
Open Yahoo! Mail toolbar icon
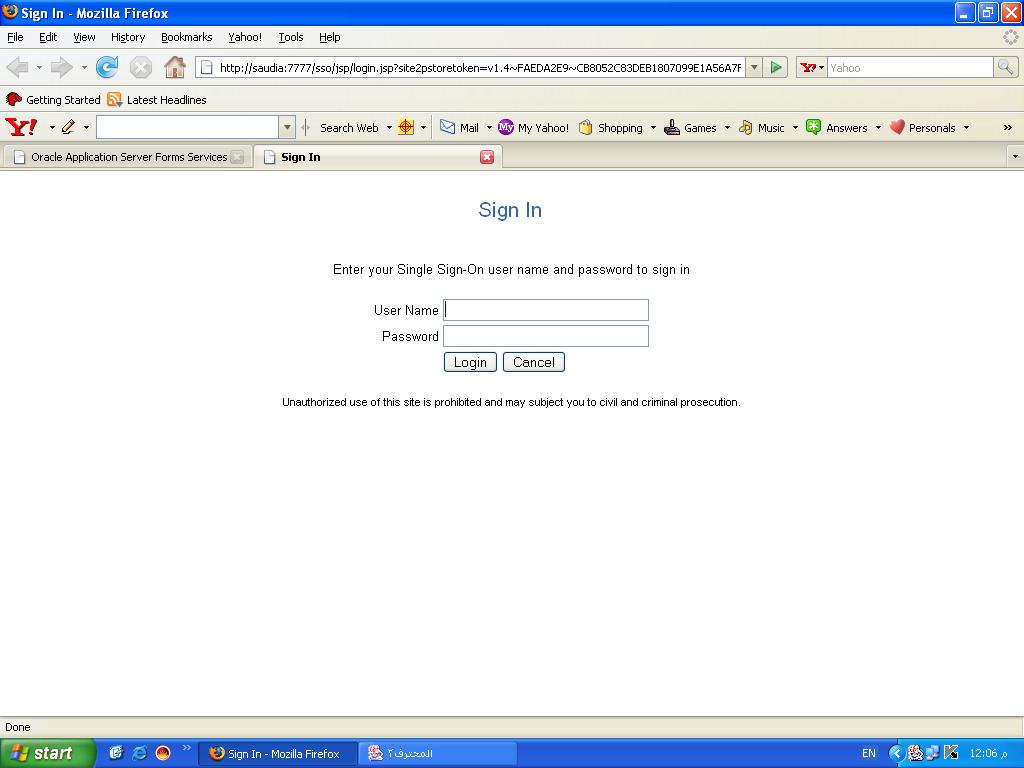[x=459, y=128]
